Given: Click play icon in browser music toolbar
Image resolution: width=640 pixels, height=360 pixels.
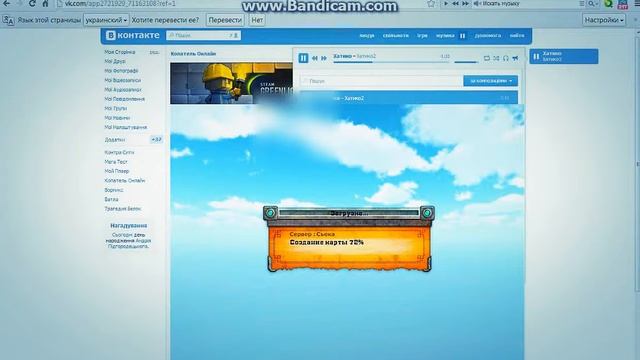Looking at the screenshot, I should [446, 4].
